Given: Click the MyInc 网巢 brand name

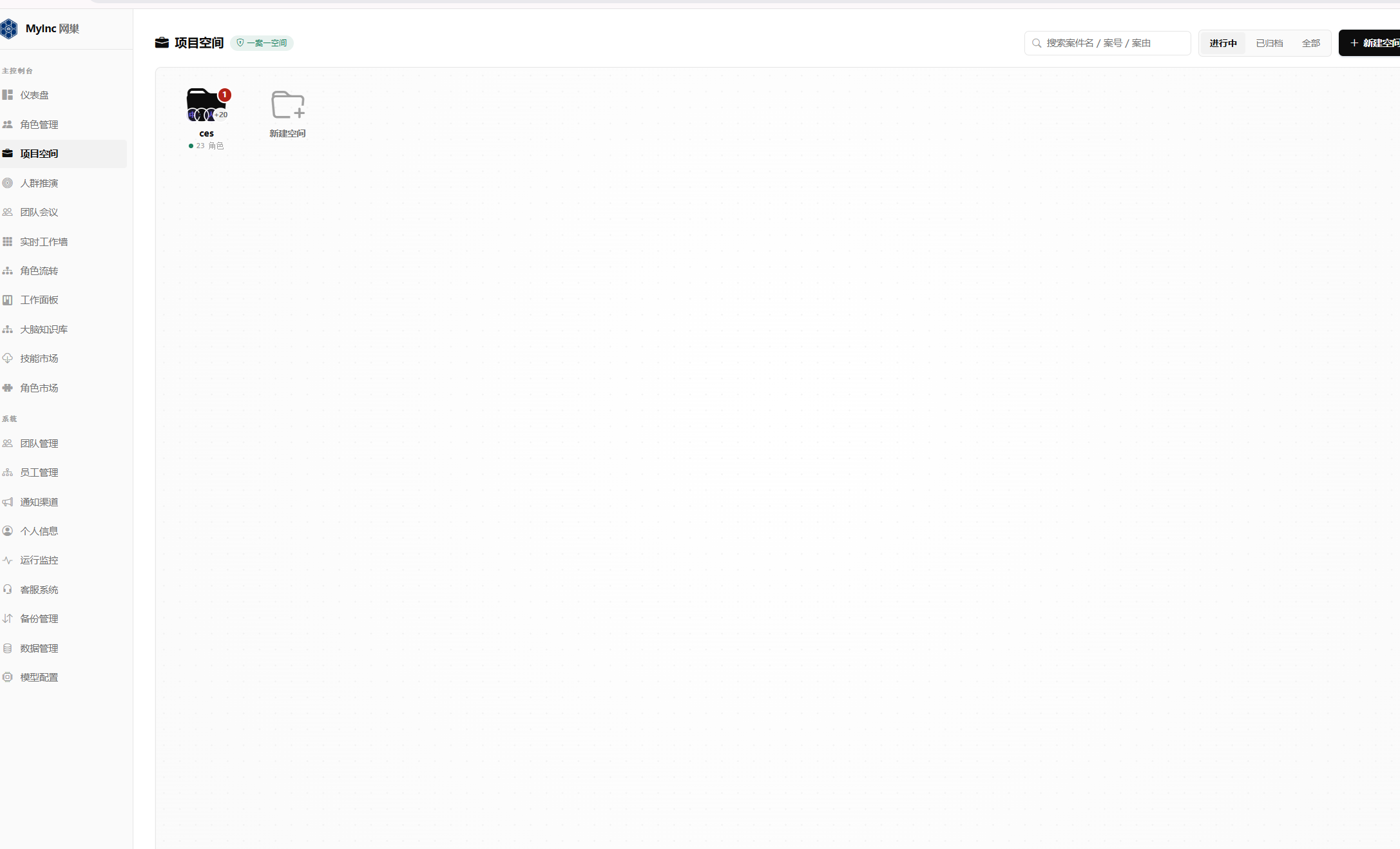Looking at the screenshot, I should (52, 28).
